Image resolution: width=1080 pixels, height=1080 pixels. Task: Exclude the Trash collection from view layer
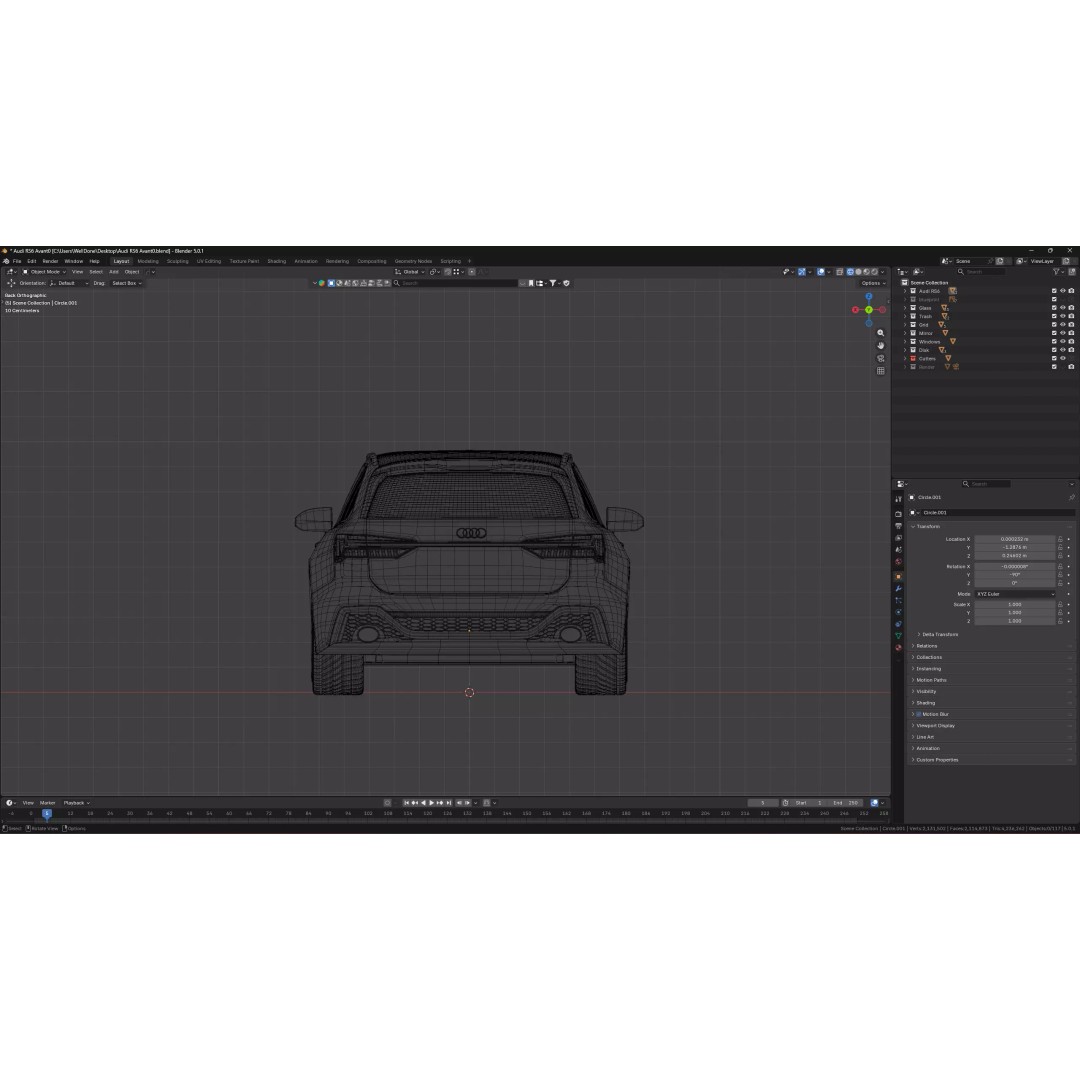click(x=1054, y=317)
